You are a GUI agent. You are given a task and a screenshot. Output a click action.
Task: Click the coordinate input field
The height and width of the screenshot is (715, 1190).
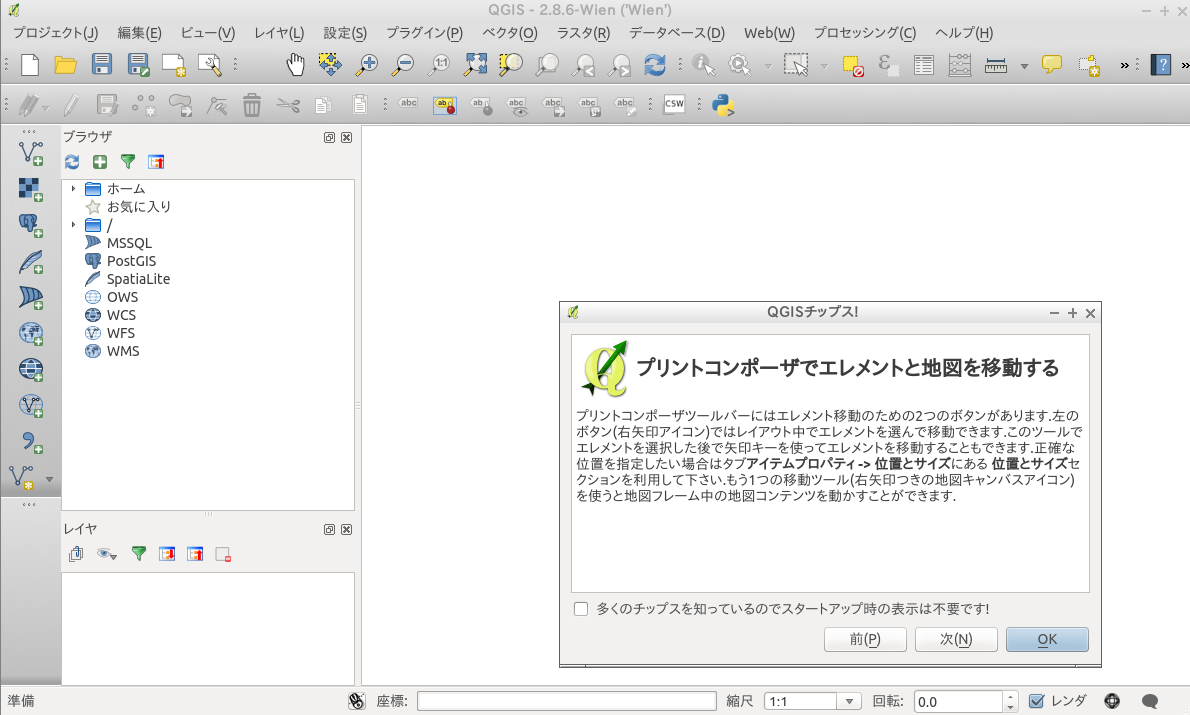(567, 701)
